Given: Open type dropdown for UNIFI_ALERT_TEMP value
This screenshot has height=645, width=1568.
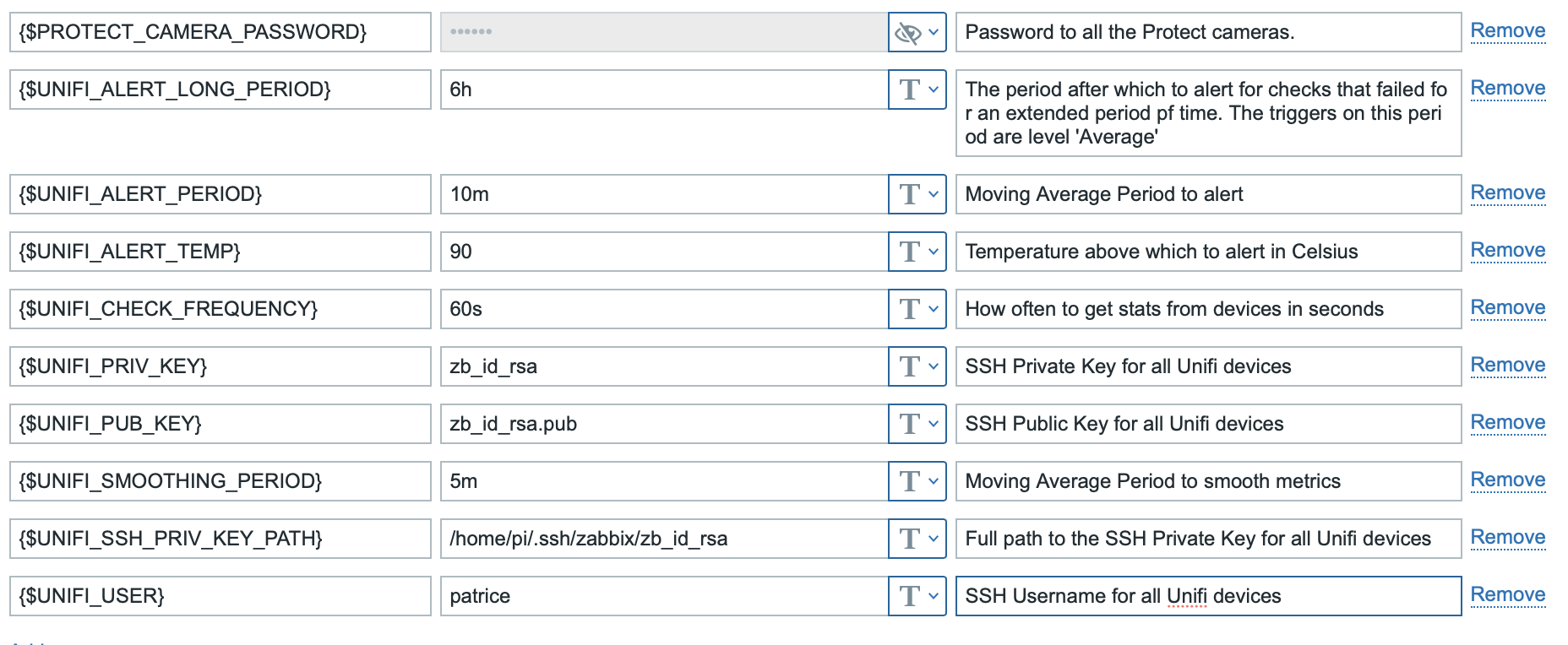Looking at the screenshot, I should click(917, 252).
